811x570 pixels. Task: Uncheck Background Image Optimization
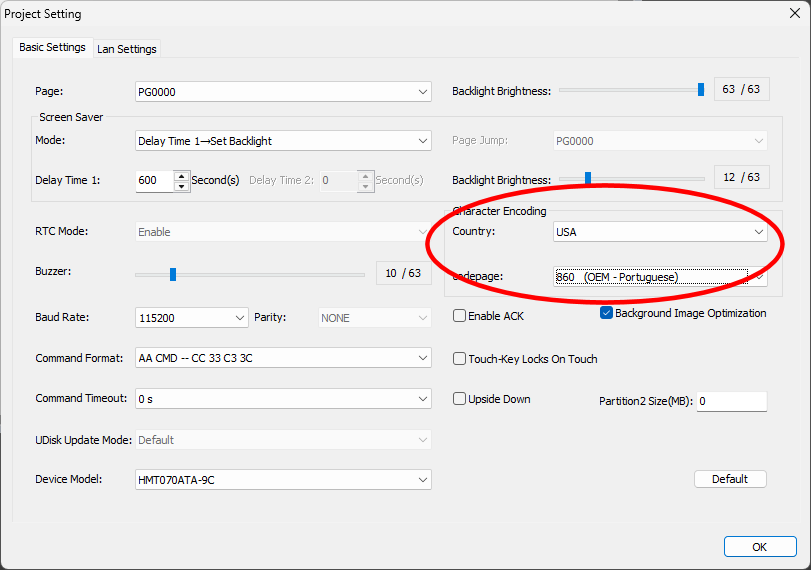point(606,313)
